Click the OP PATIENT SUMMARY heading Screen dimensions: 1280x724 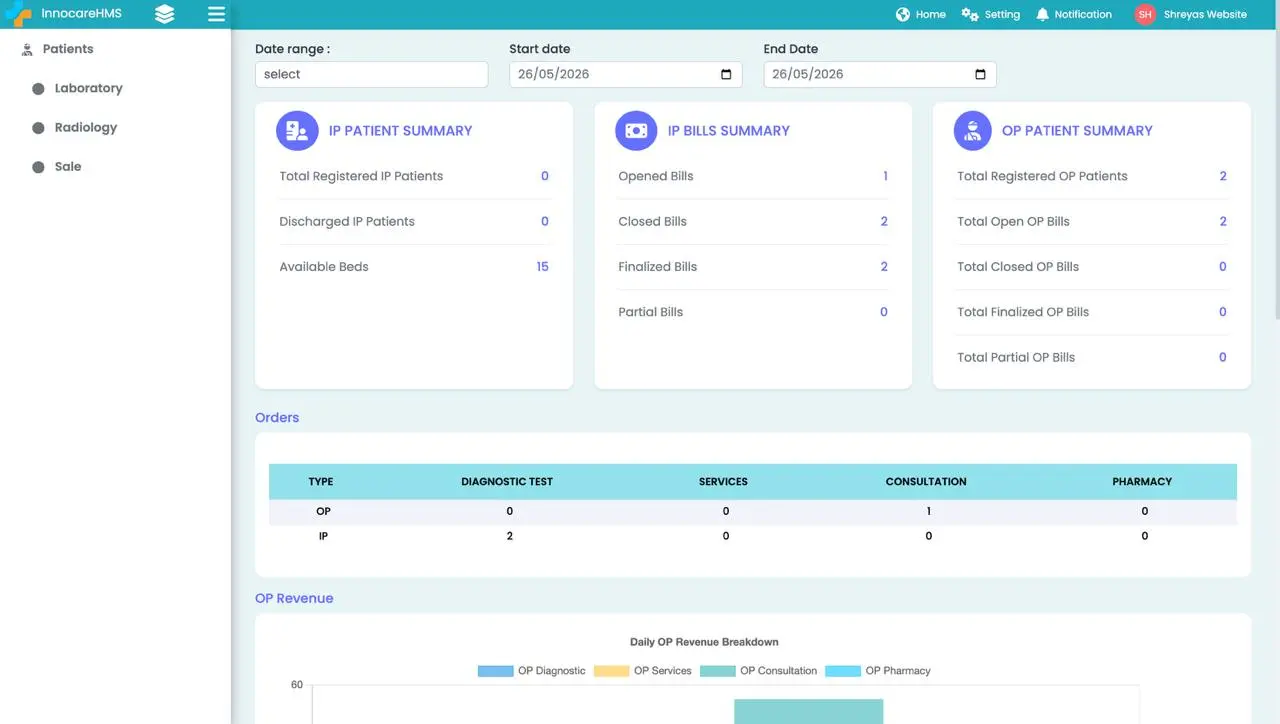pos(1077,130)
